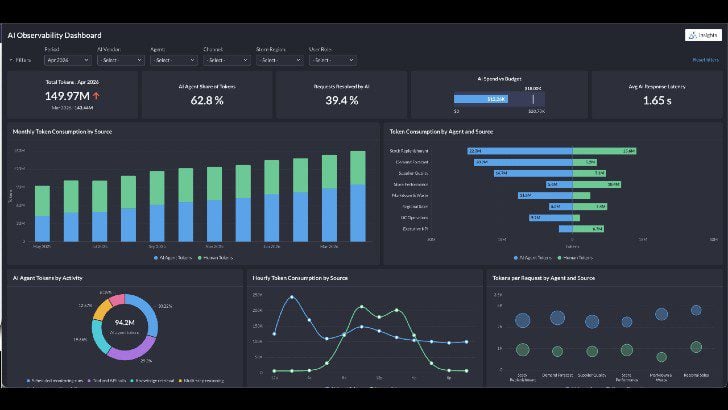
Task: Click the AI Spend vs Budget progress bar
Action: [499, 99]
